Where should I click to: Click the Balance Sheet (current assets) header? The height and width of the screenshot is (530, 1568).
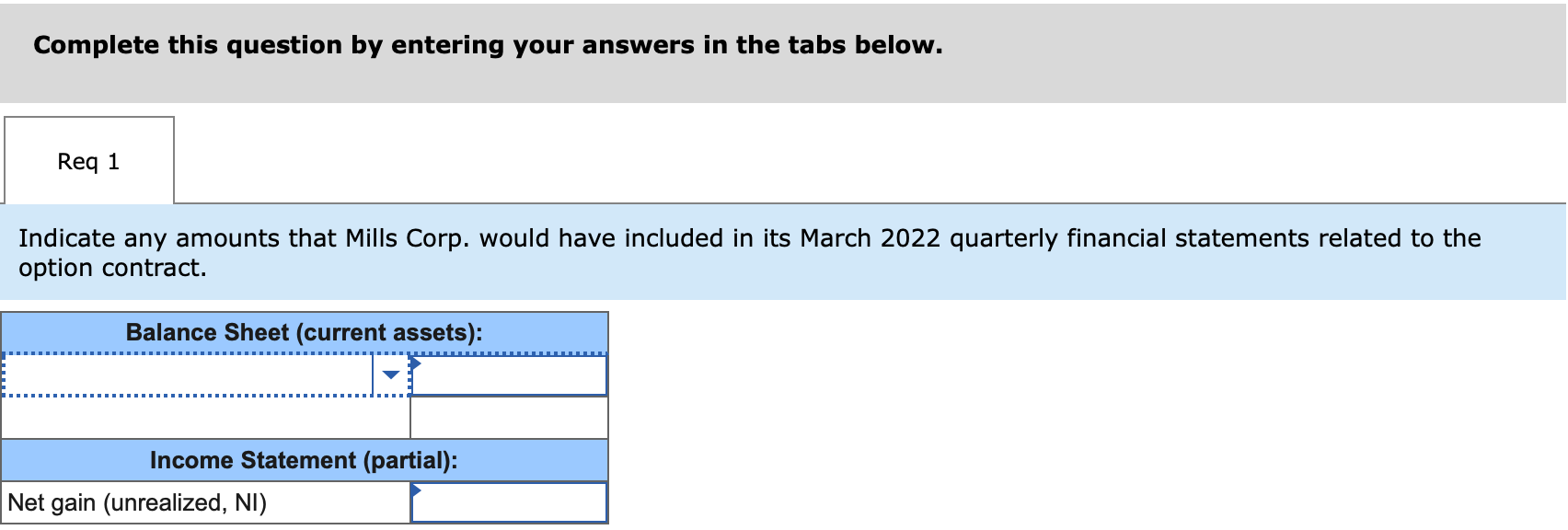[x=305, y=332]
